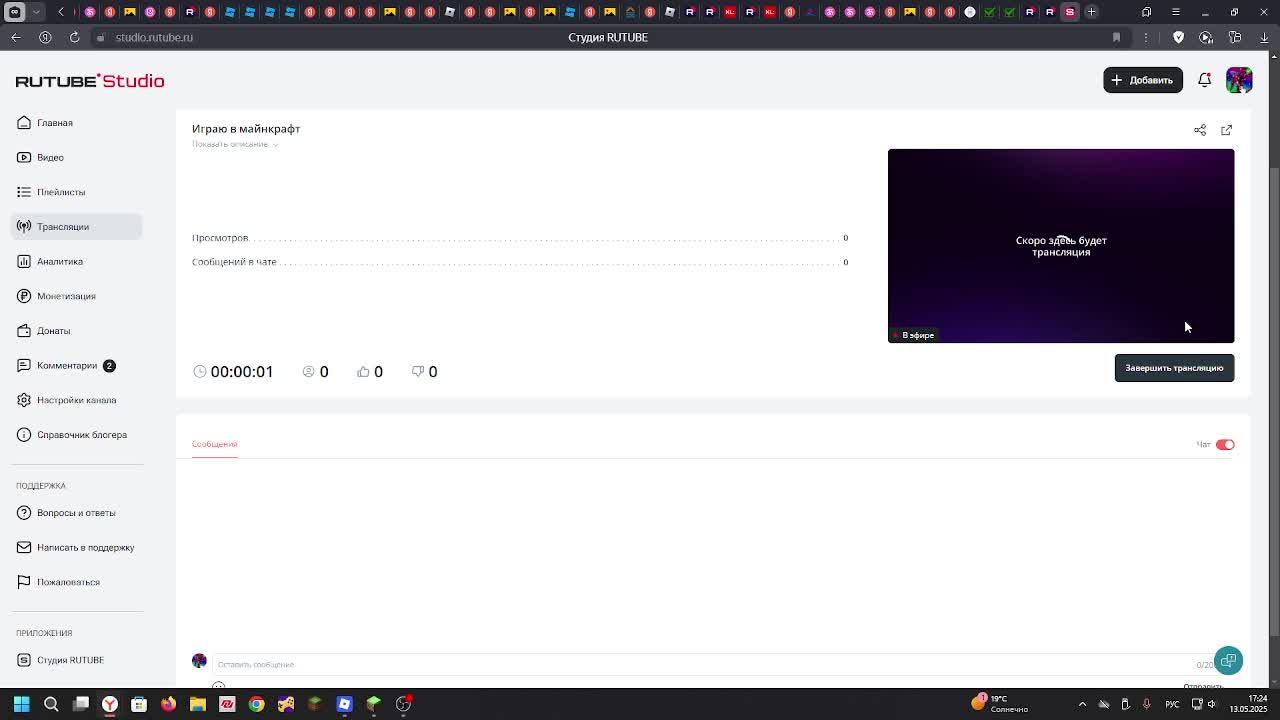Screen dimensions: 1280x720
Task: Expand the Показать описание dropdown
Action: click(x=234, y=144)
